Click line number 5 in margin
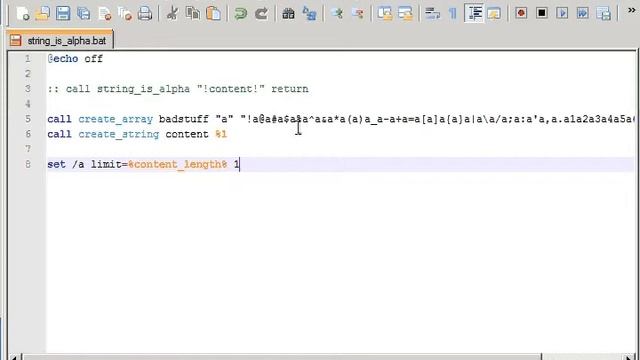Image resolution: width=640 pixels, height=360 pixels. click(28, 119)
